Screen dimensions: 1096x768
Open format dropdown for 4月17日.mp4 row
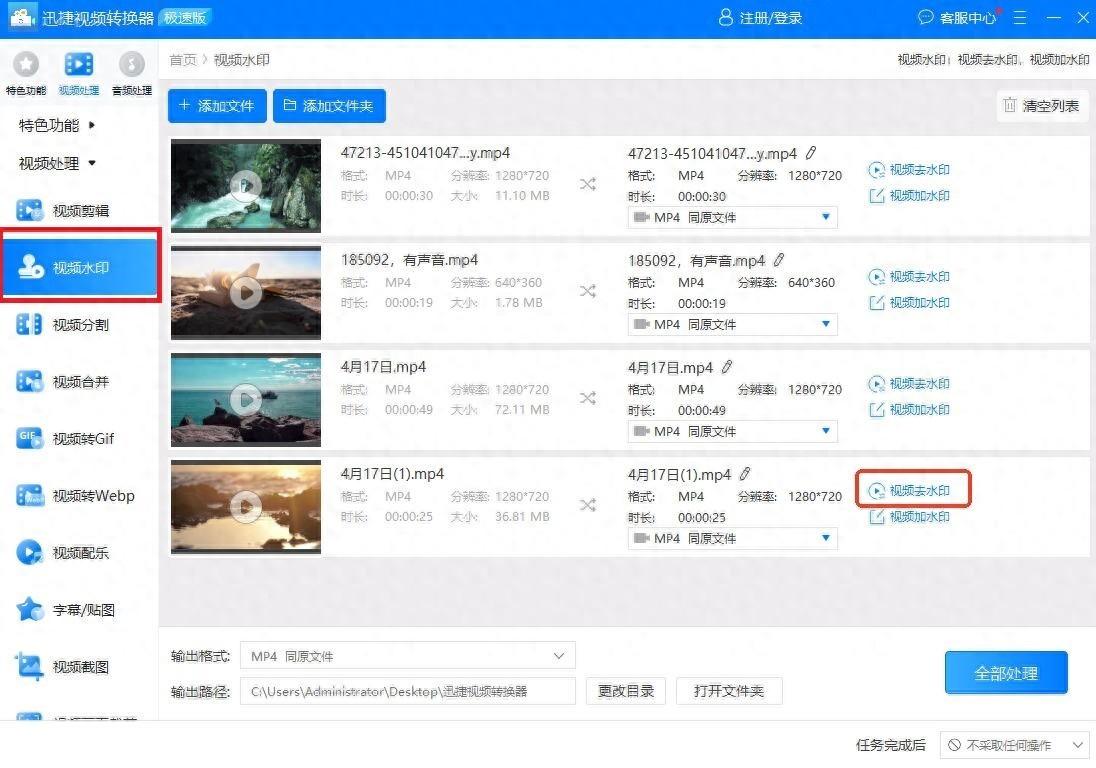tap(732, 432)
